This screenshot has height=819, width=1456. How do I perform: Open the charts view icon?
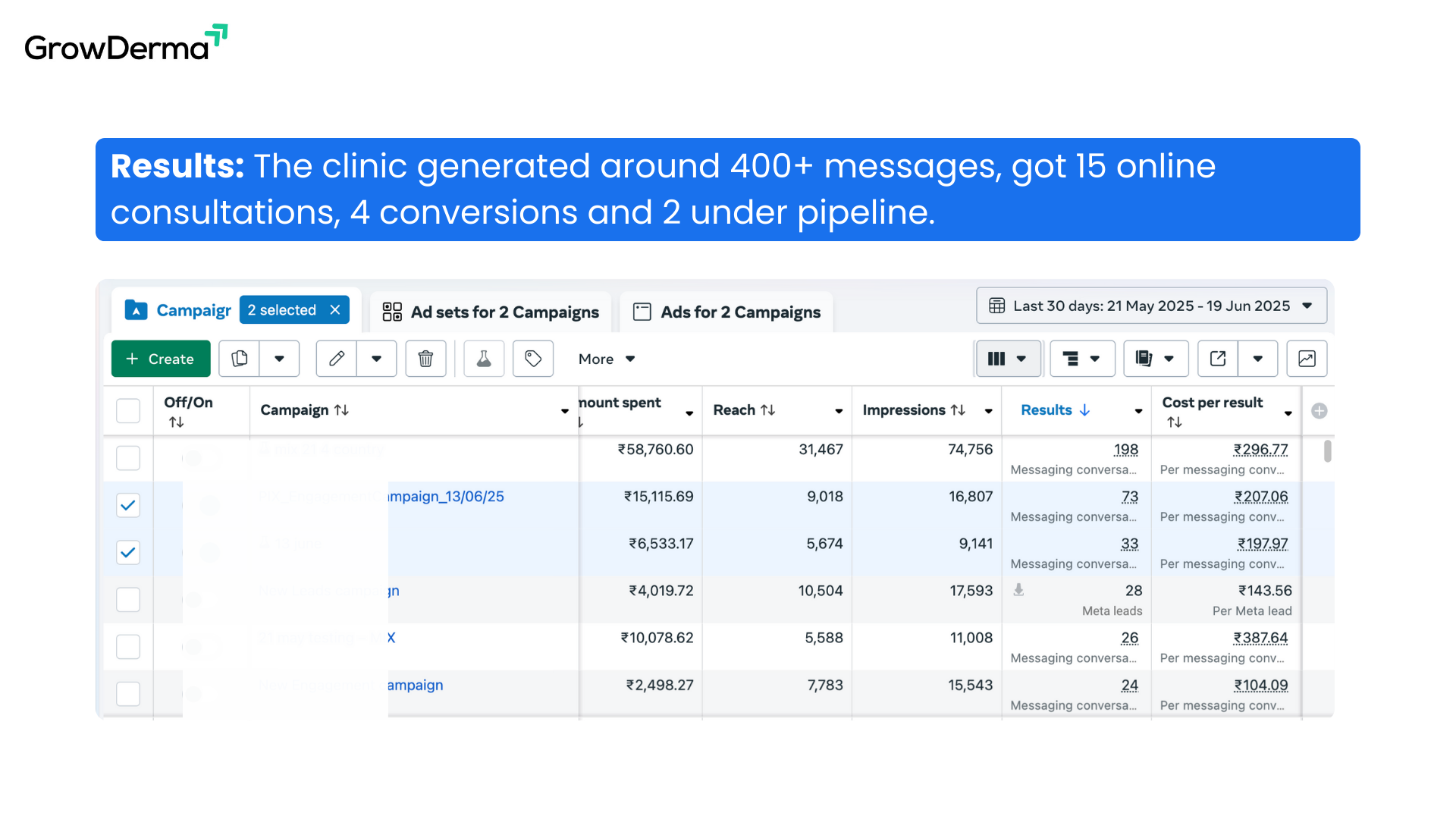pos(1307,359)
